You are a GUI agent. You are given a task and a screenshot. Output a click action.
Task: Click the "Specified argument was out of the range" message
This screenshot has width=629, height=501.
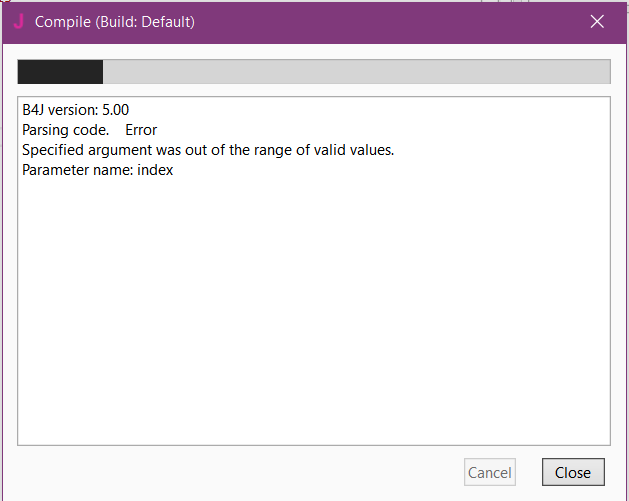pos(208,150)
